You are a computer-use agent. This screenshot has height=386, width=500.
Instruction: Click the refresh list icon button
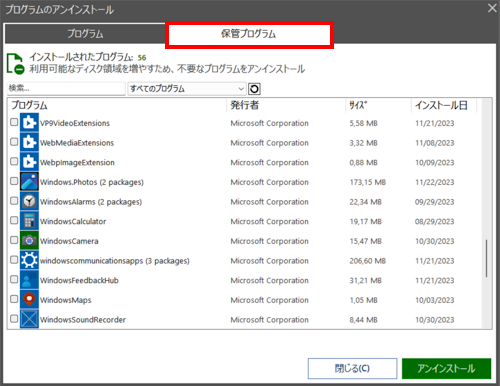(254, 89)
